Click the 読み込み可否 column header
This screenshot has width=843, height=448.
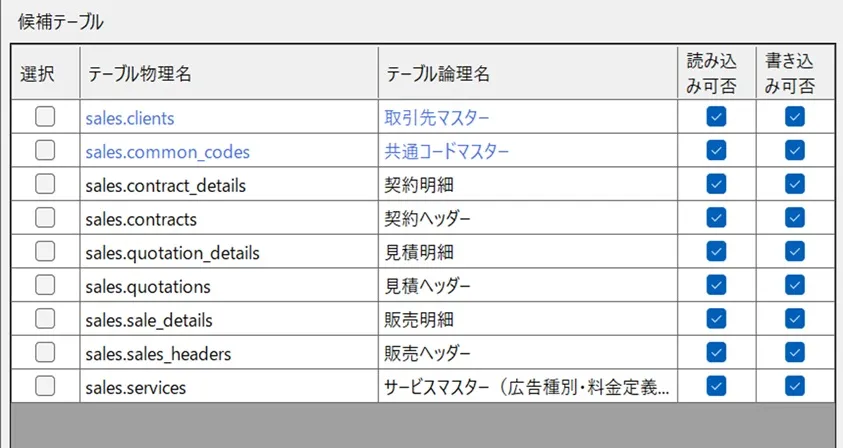tap(717, 73)
